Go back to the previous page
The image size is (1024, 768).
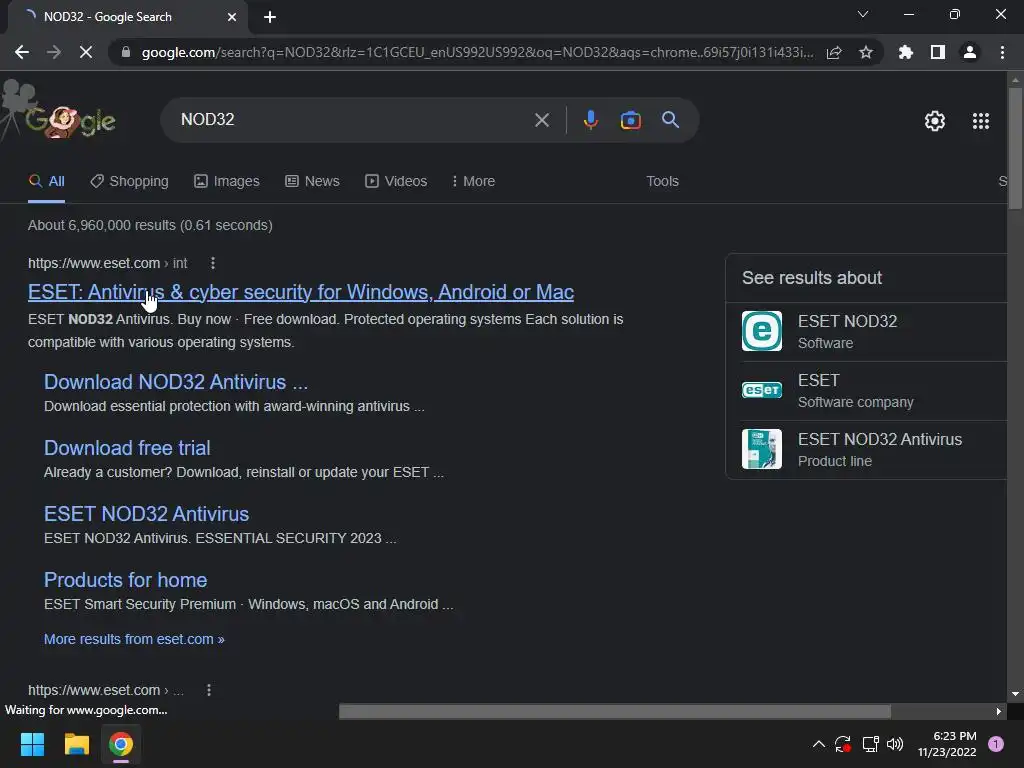[22, 52]
